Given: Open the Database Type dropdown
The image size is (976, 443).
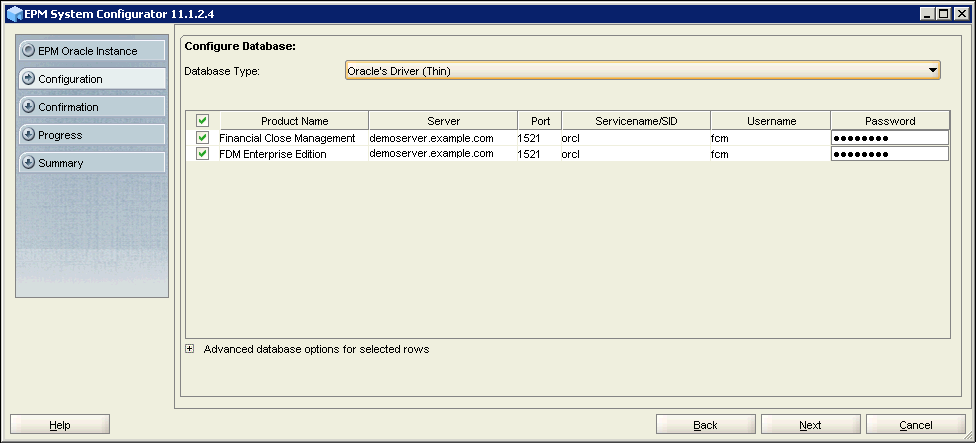Looking at the screenshot, I should click(932, 70).
